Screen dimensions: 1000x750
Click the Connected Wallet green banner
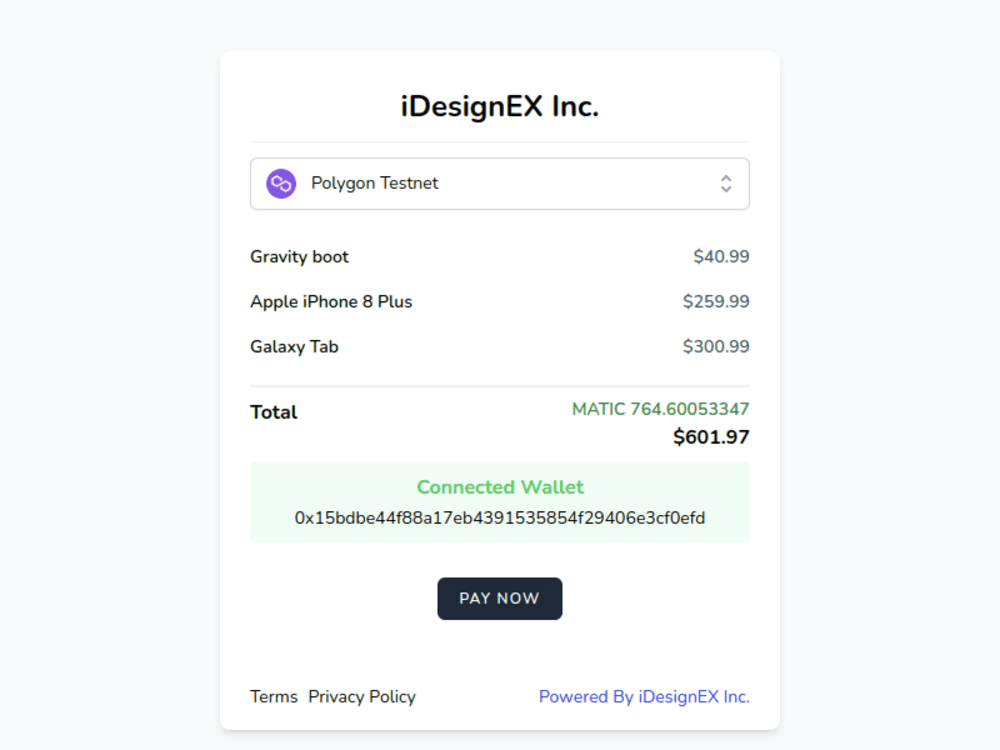click(500, 487)
